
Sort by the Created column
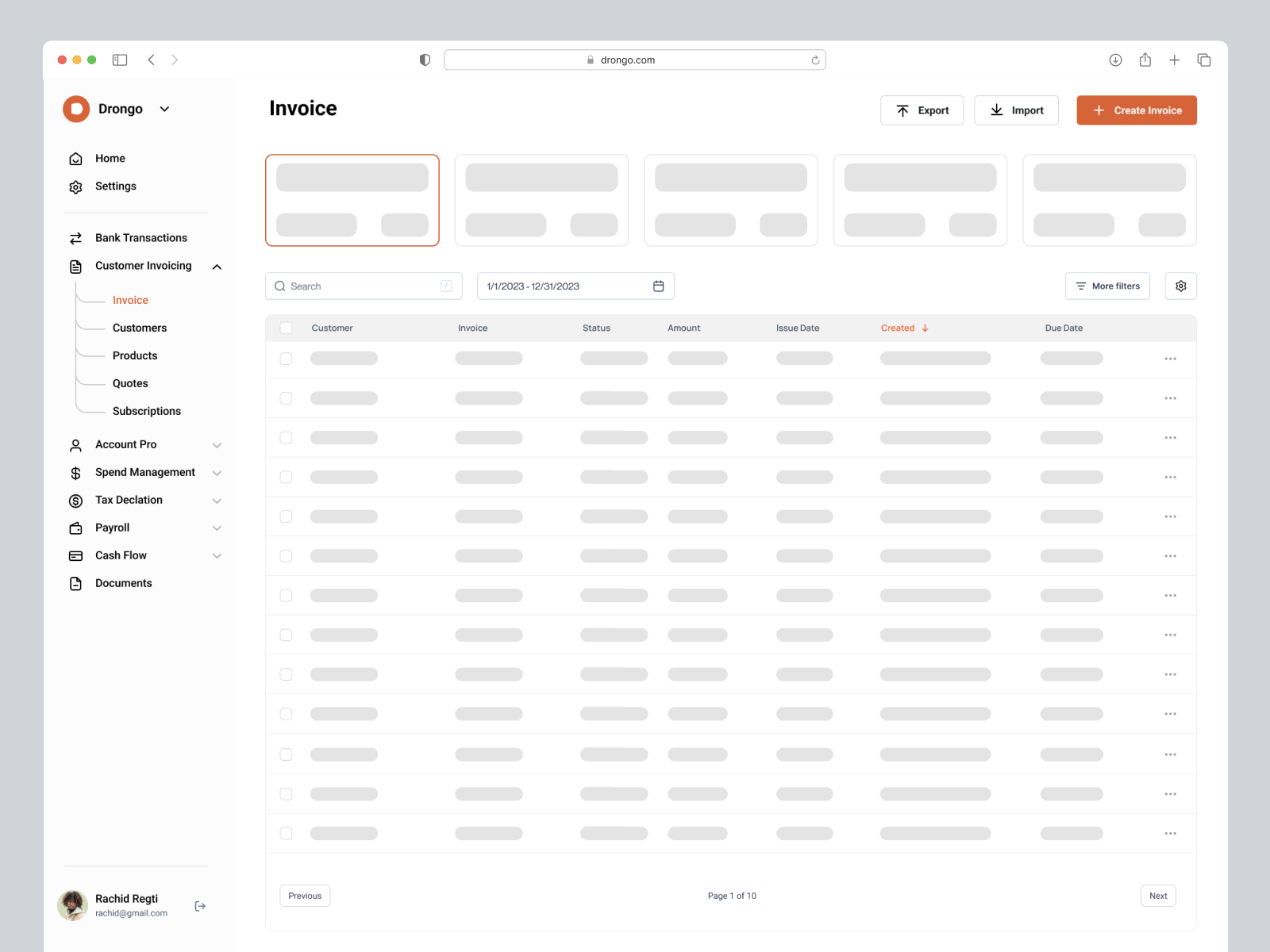[x=898, y=327]
